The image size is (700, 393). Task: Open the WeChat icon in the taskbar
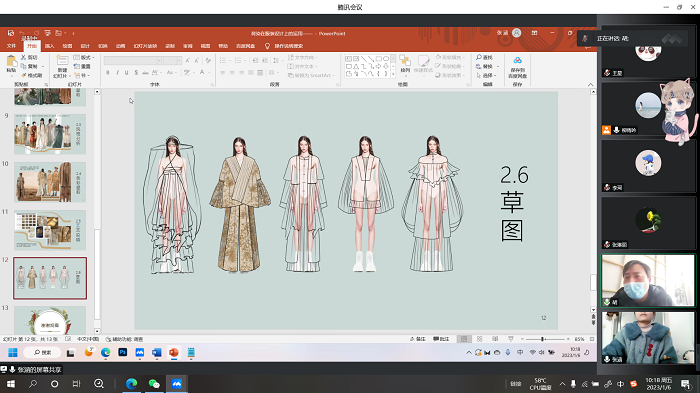pyautogui.click(x=154, y=384)
